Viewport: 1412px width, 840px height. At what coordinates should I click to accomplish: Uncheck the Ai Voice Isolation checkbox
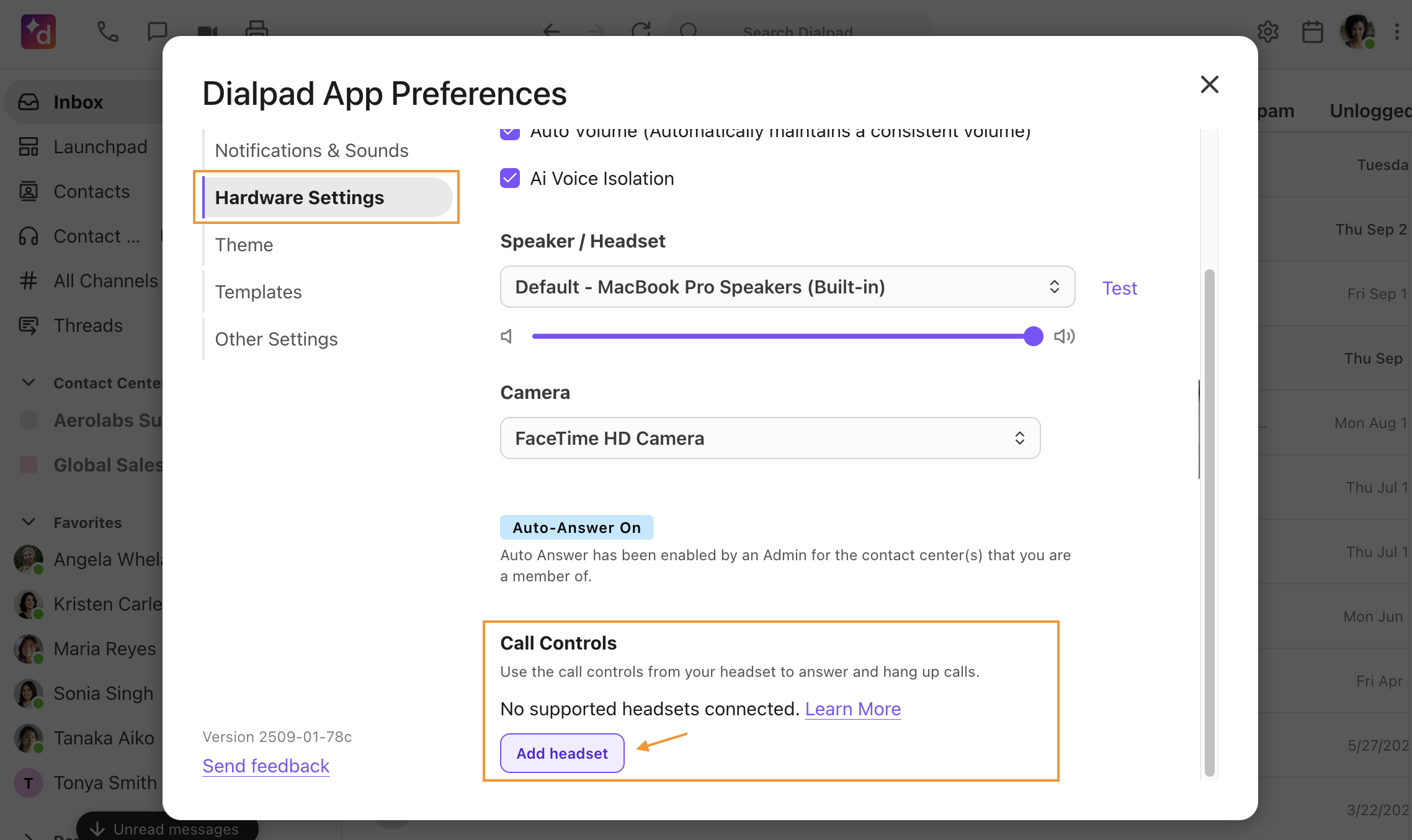point(510,178)
